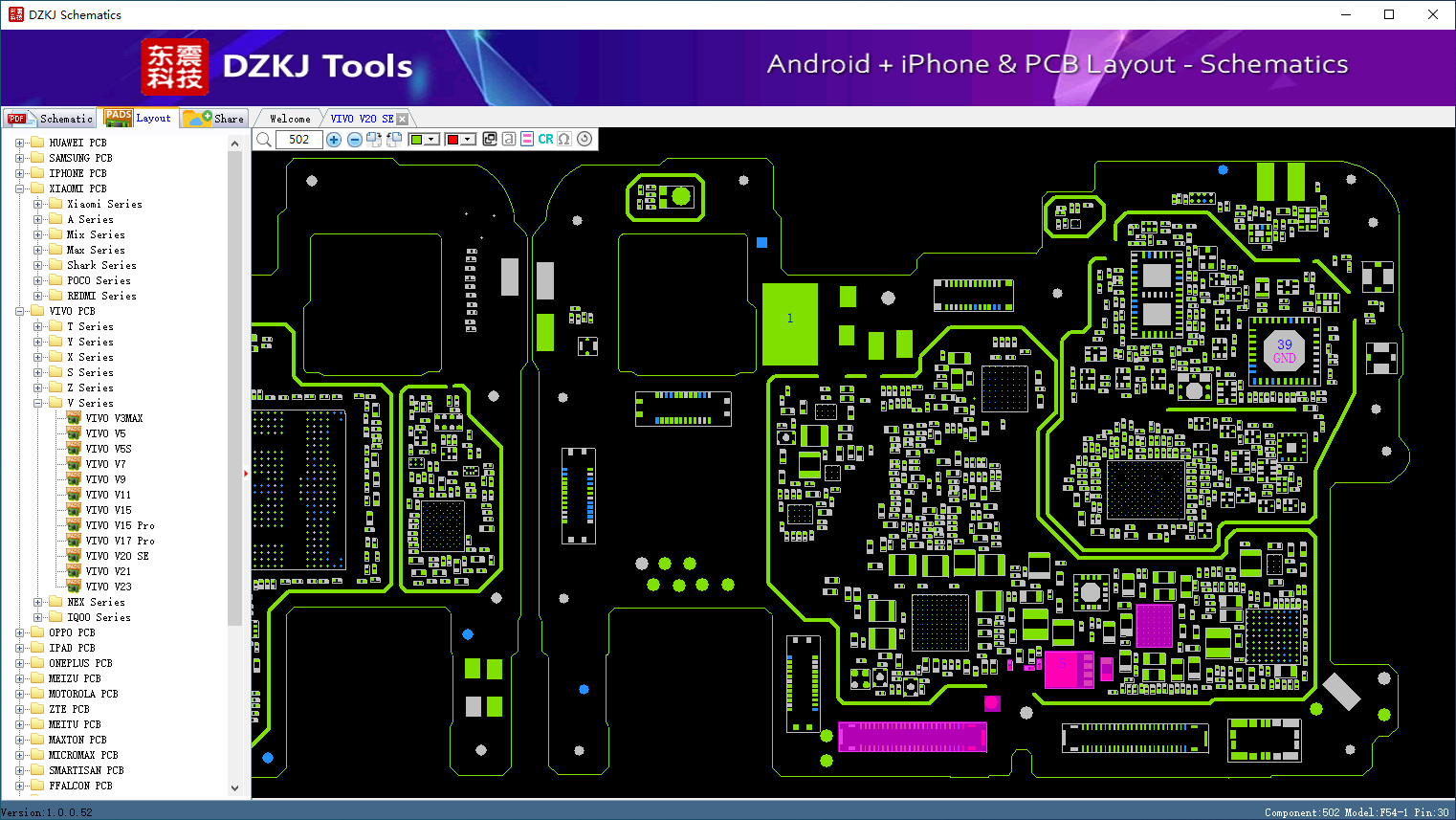Expand the NEX Series tree node
1456x820 pixels.
click(x=37, y=602)
